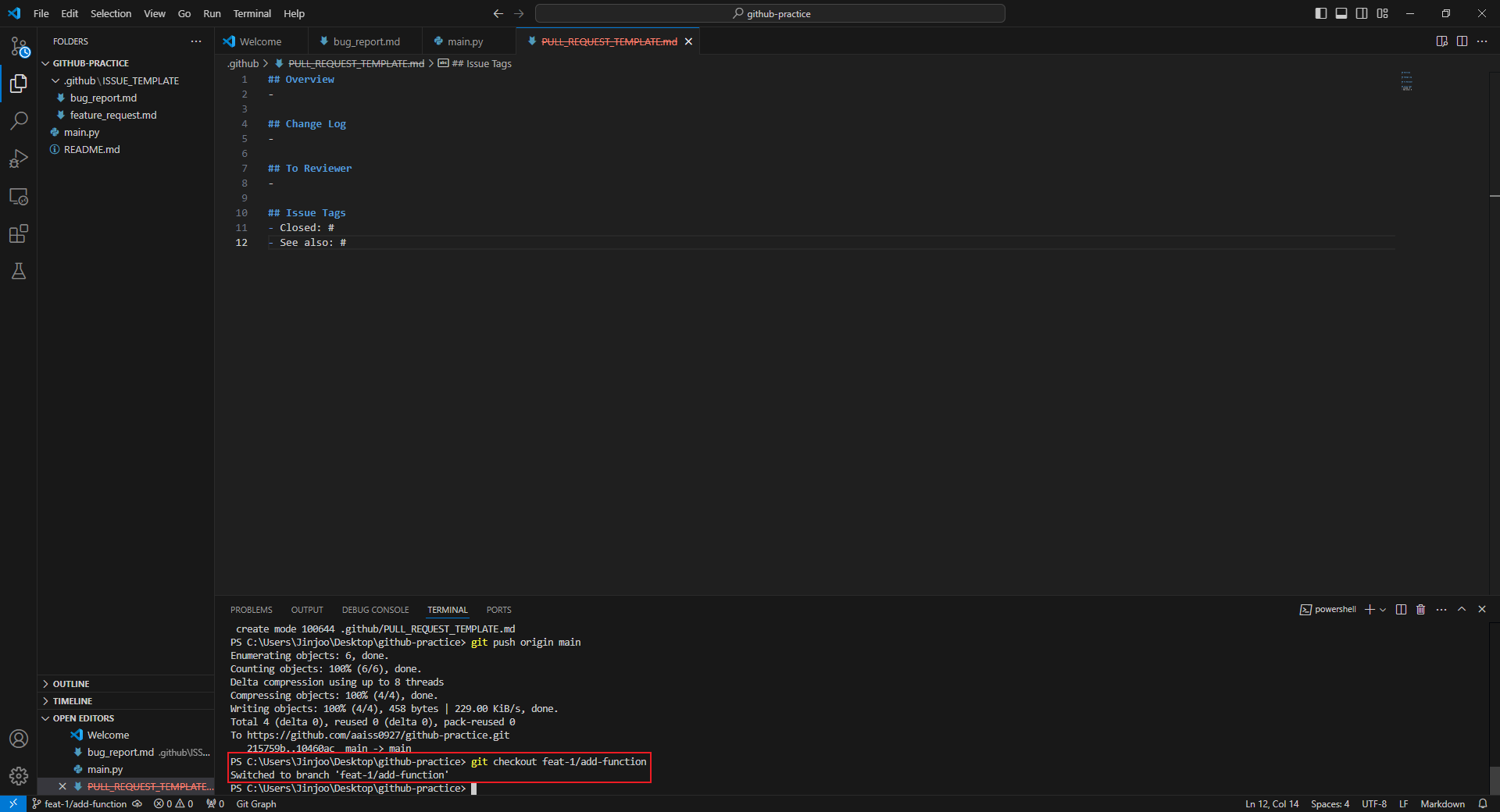Open terminal panel more actions
The image size is (1500, 812).
(x=1441, y=609)
